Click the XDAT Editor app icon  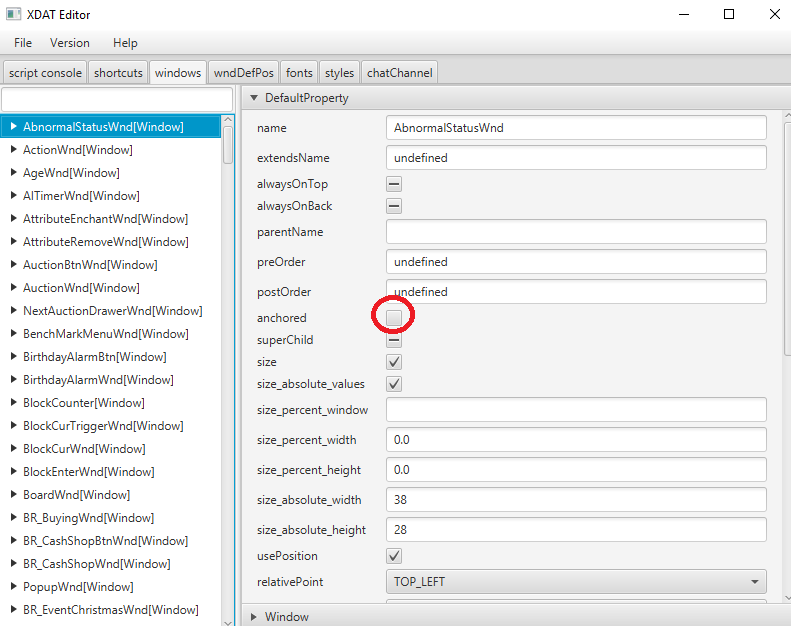pos(13,14)
